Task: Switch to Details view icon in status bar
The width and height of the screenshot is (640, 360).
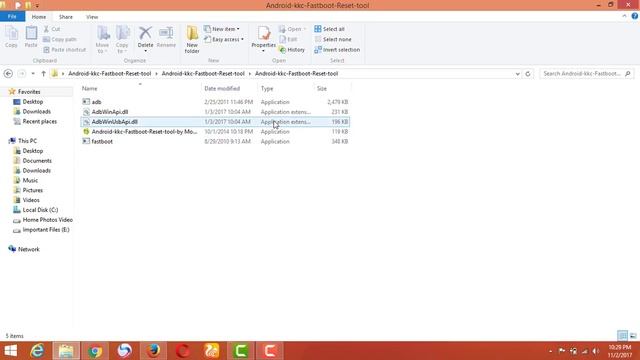Action: [622, 336]
